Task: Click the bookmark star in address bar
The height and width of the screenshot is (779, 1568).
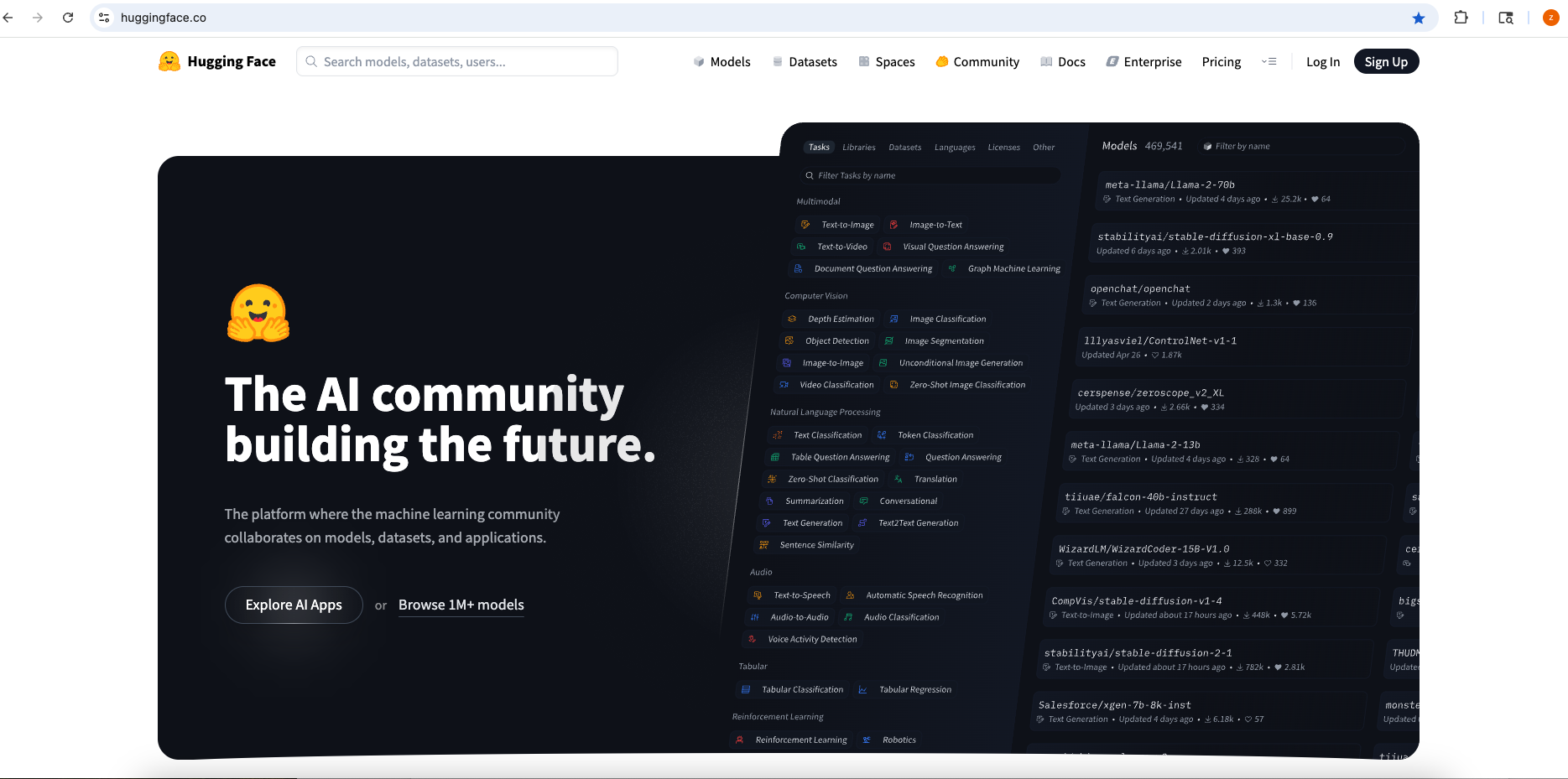Action: [1419, 17]
